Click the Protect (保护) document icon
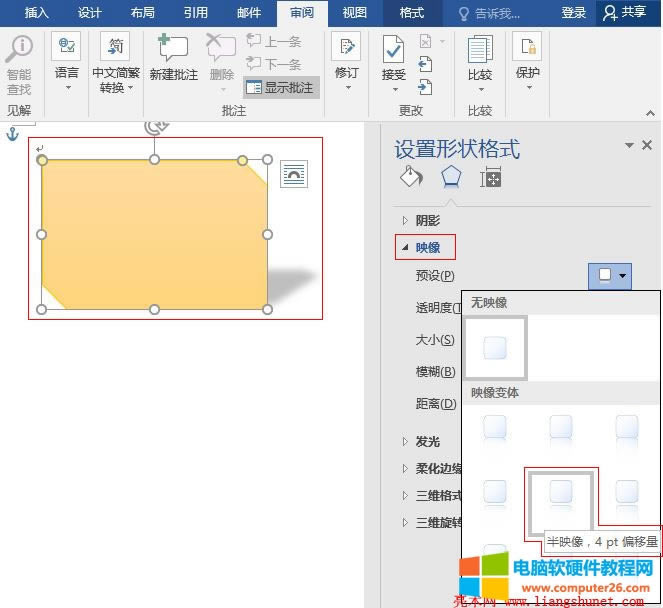663x608 pixels. 527,50
